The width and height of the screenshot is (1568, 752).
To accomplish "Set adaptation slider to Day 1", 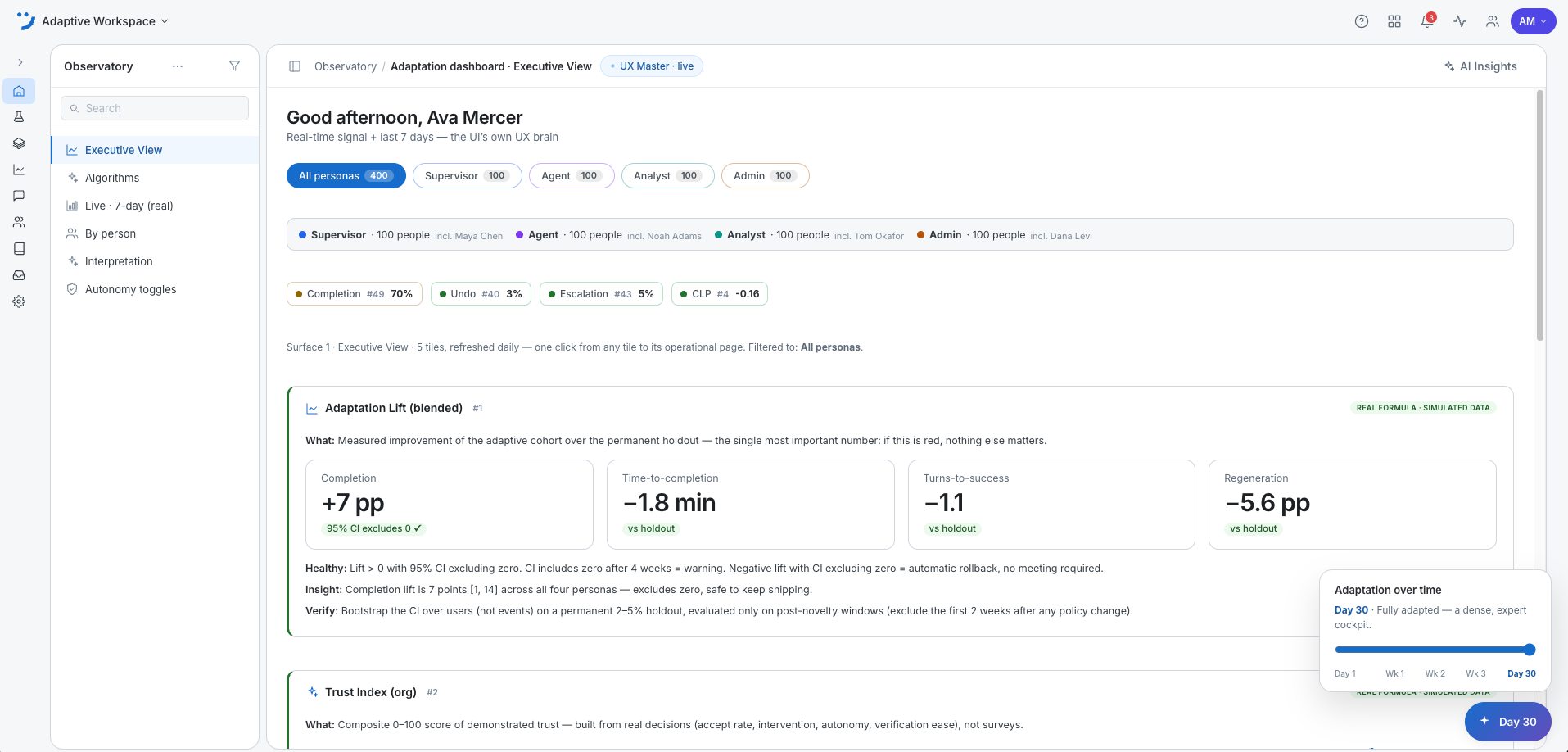I will click(x=1345, y=674).
